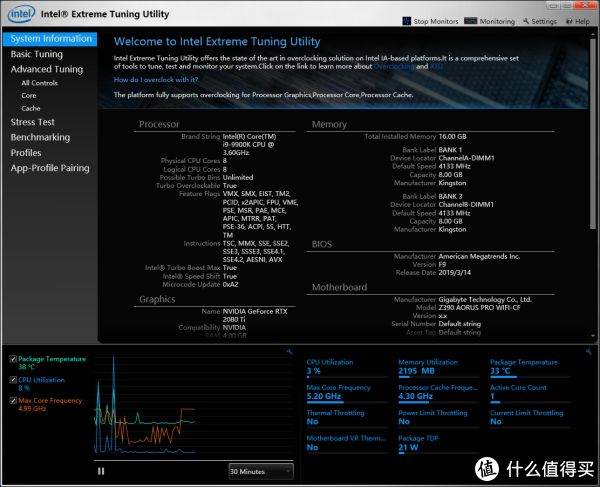Click Total Installed Memory '16.00 GB'
The height and width of the screenshot is (487, 600).
click(452, 137)
